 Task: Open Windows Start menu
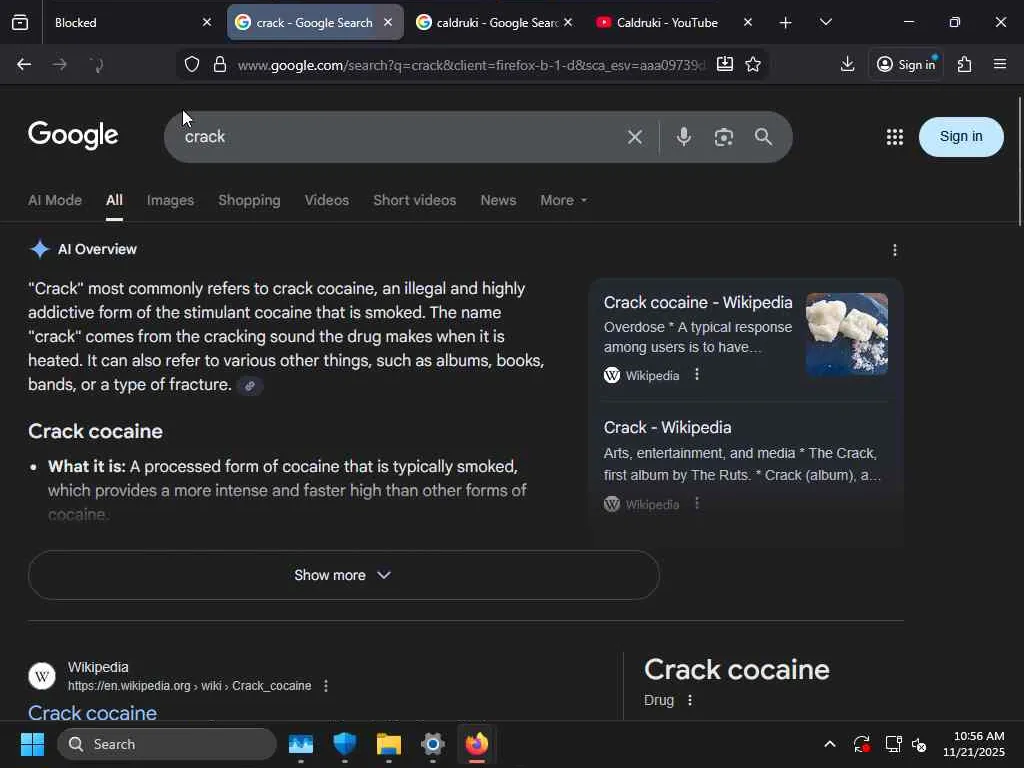(32, 744)
